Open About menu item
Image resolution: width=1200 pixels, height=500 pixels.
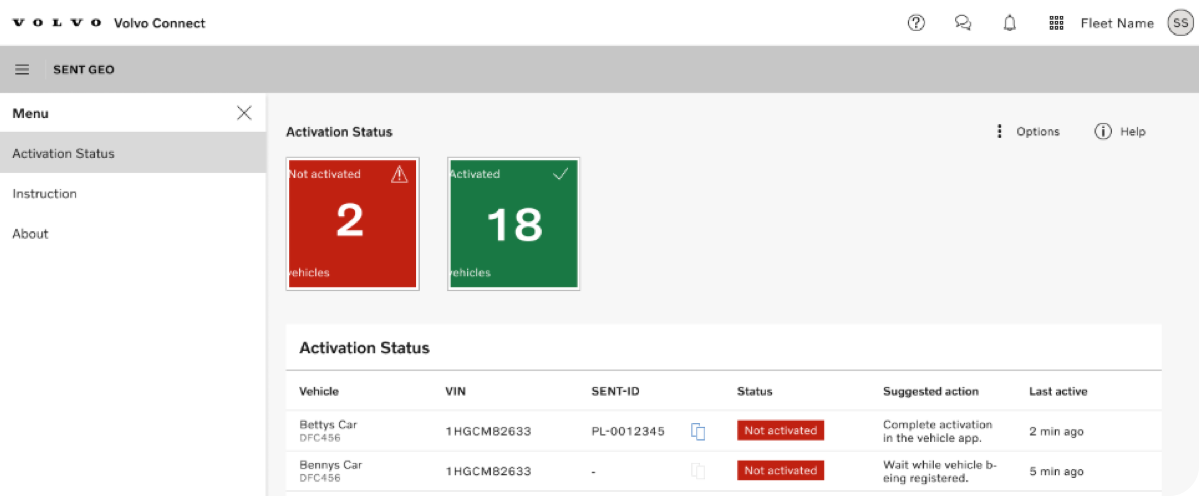[x=133, y=233]
